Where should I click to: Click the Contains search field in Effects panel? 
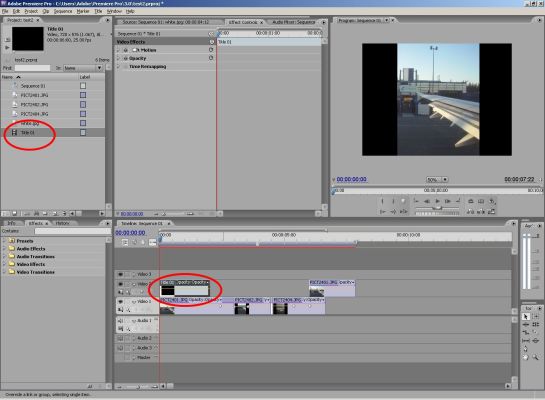click(x=72, y=231)
